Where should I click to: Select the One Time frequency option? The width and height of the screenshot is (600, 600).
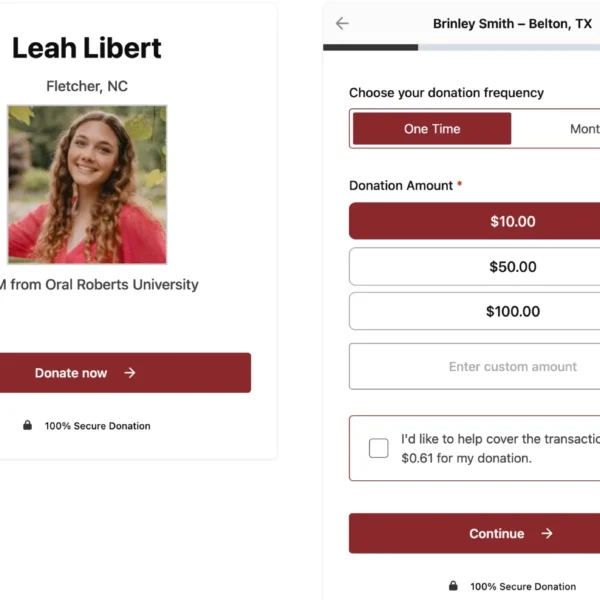tap(432, 129)
